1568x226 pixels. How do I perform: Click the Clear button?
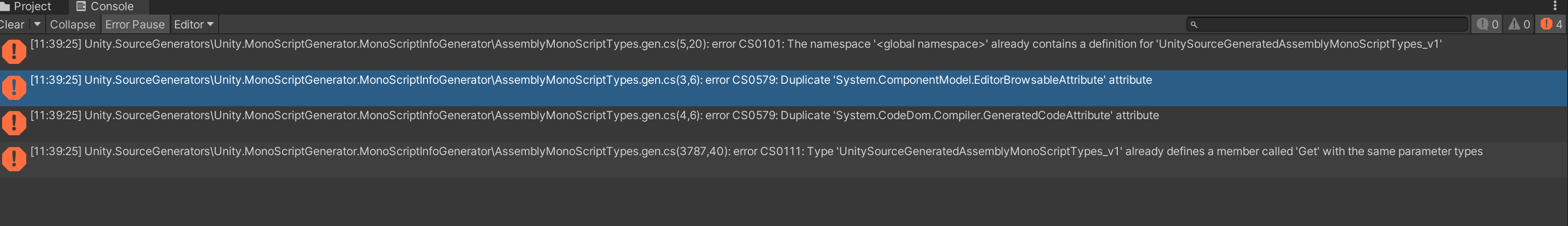[x=12, y=24]
